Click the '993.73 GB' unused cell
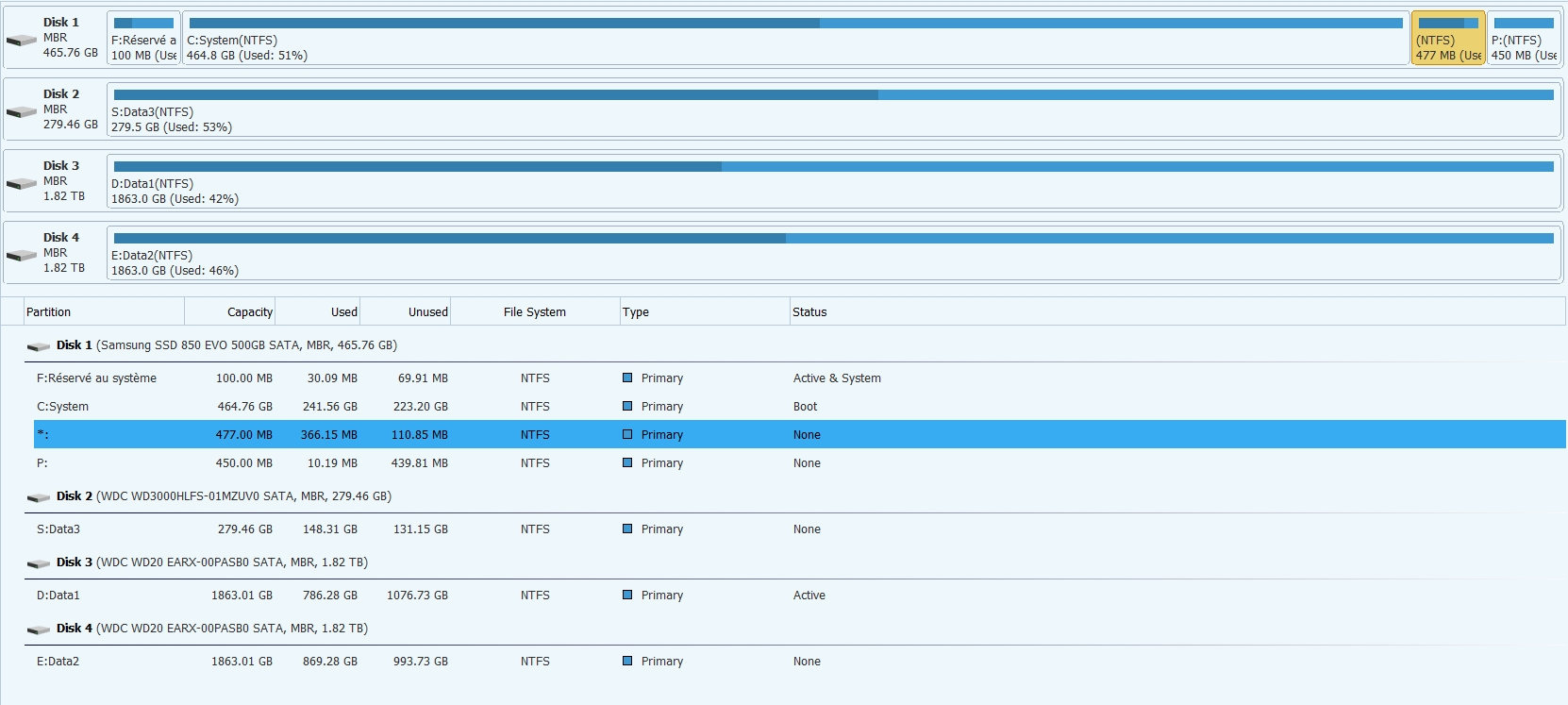The width and height of the screenshot is (1568, 705). point(421,662)
